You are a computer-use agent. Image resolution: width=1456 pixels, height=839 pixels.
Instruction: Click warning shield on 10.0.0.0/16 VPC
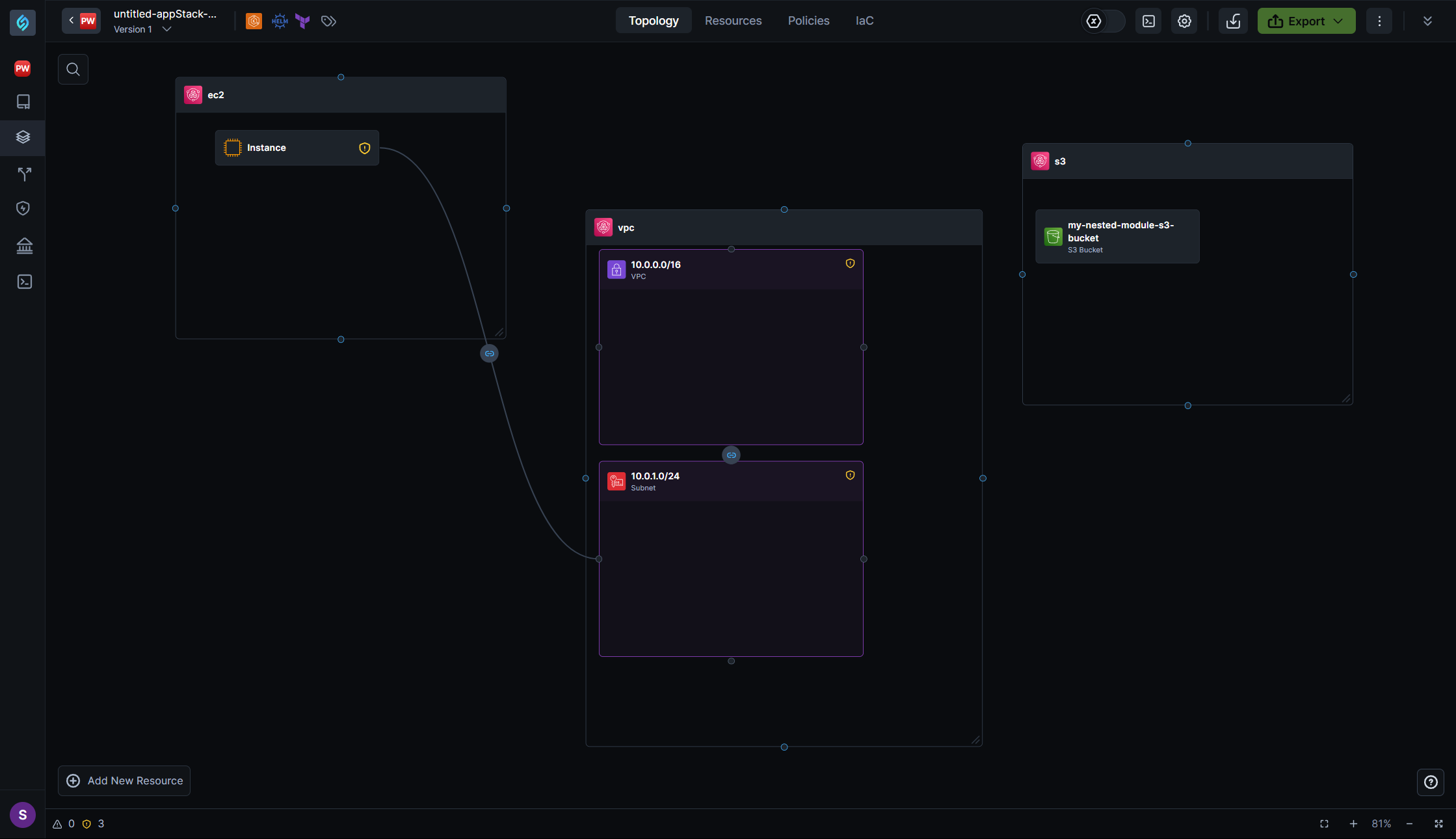click(850, 263)
